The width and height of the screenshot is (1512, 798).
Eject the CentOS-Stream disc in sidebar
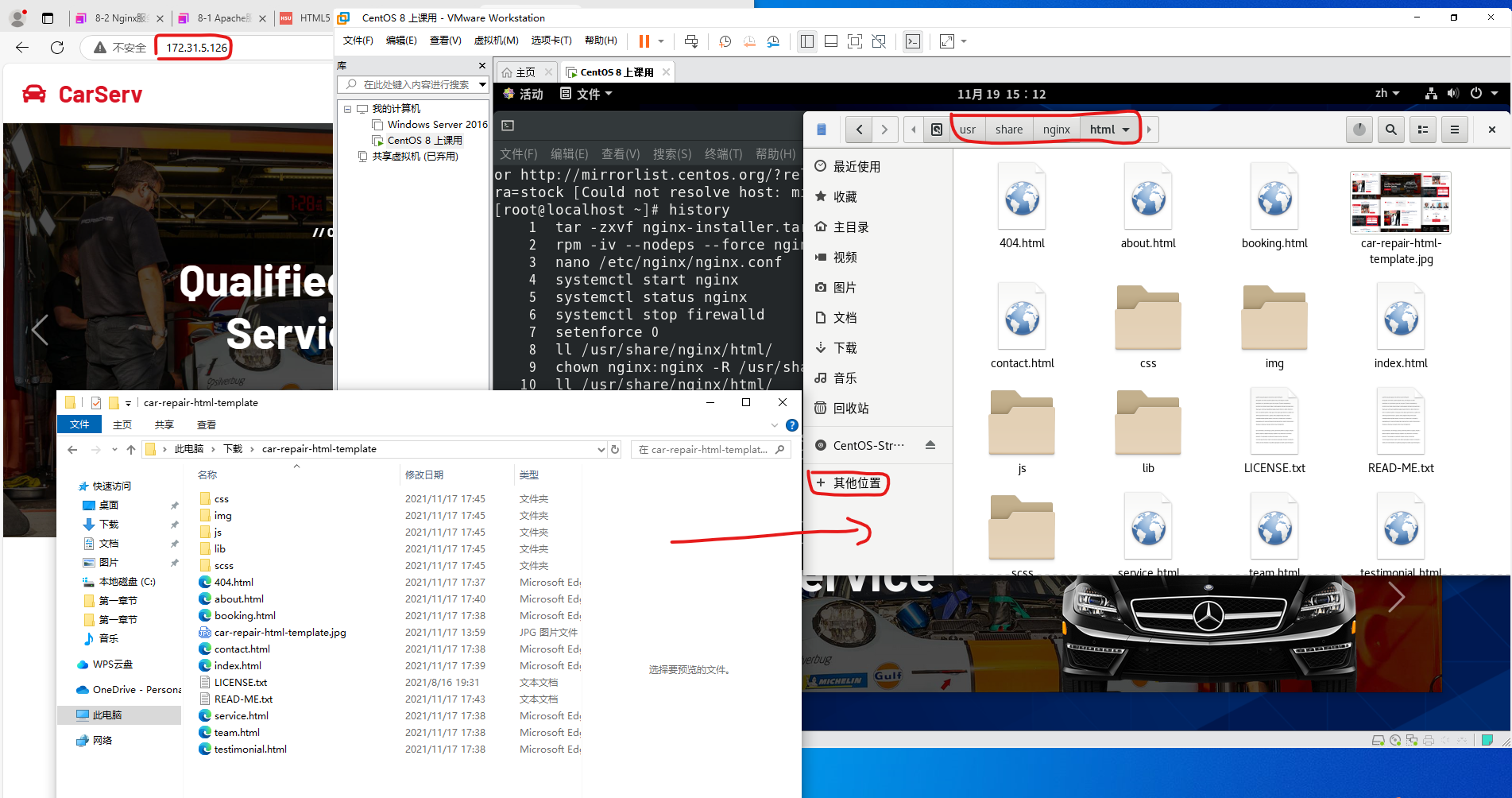click(930, 445)
